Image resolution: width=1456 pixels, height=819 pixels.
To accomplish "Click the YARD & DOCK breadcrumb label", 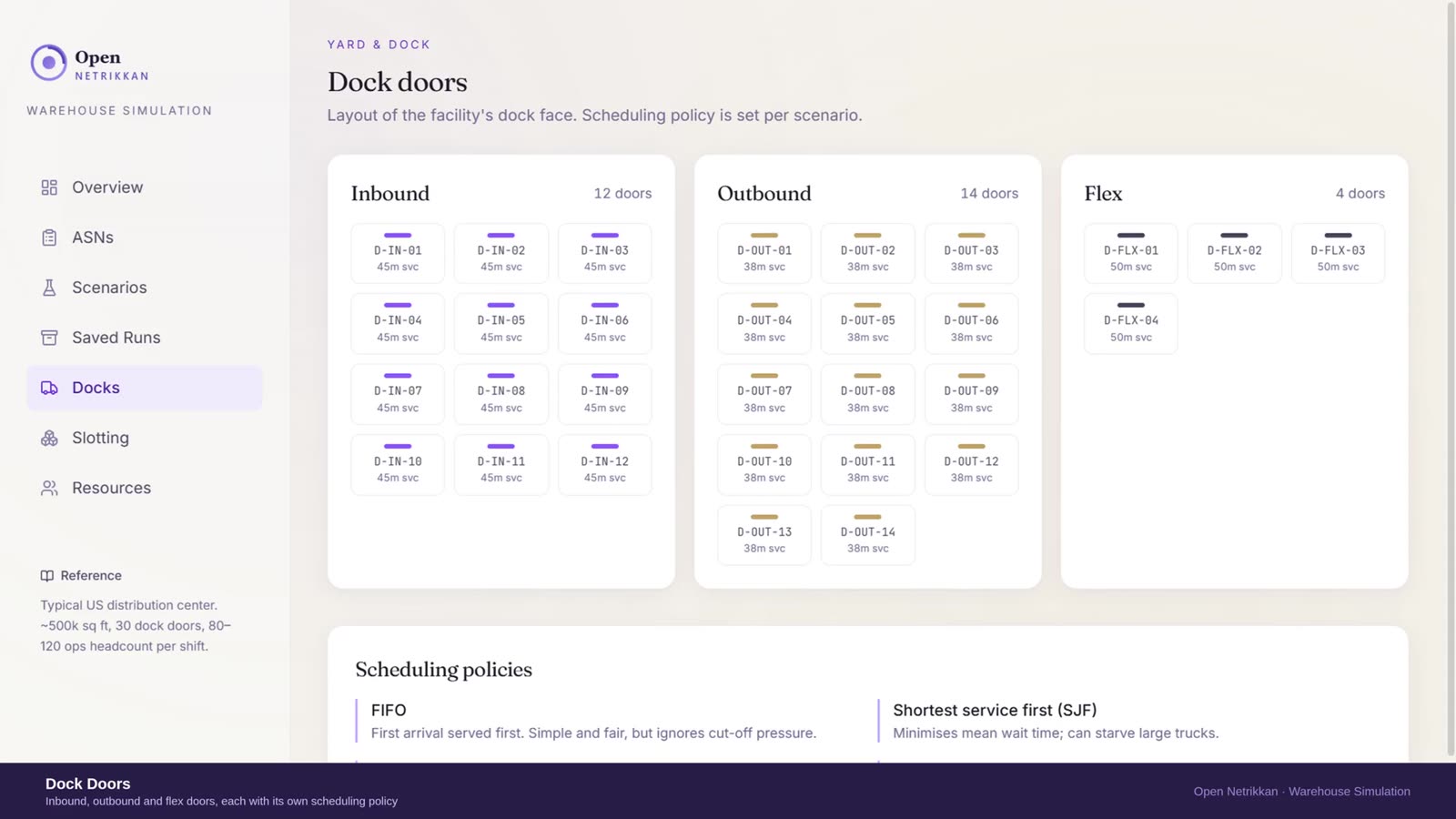I will (379, 45).
